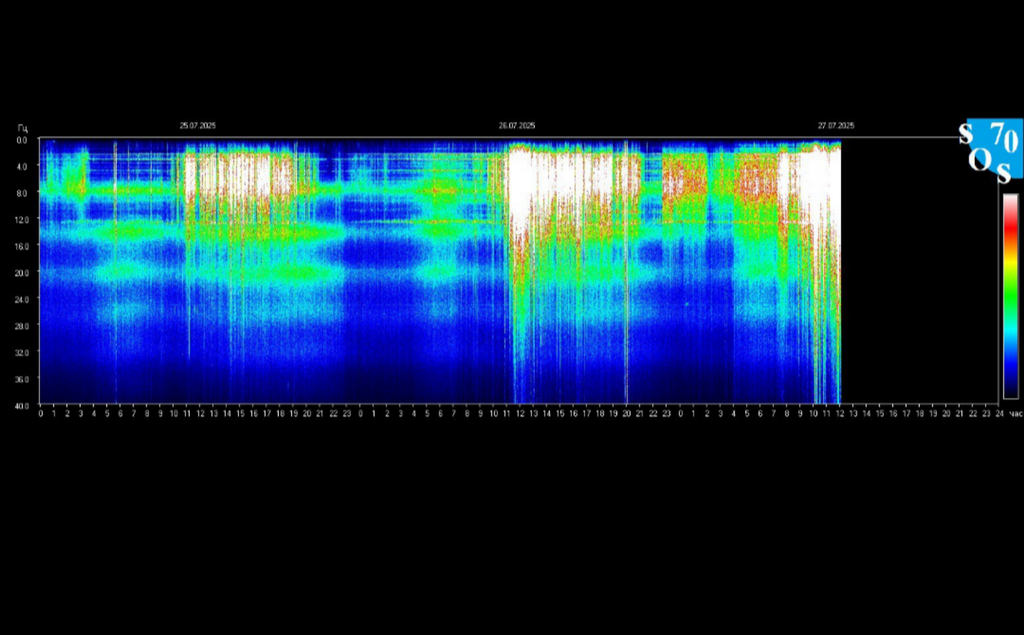The image size is (1024, 635).
Task: Click the color intensity scale bar
Action: (x=1010, y=296)
